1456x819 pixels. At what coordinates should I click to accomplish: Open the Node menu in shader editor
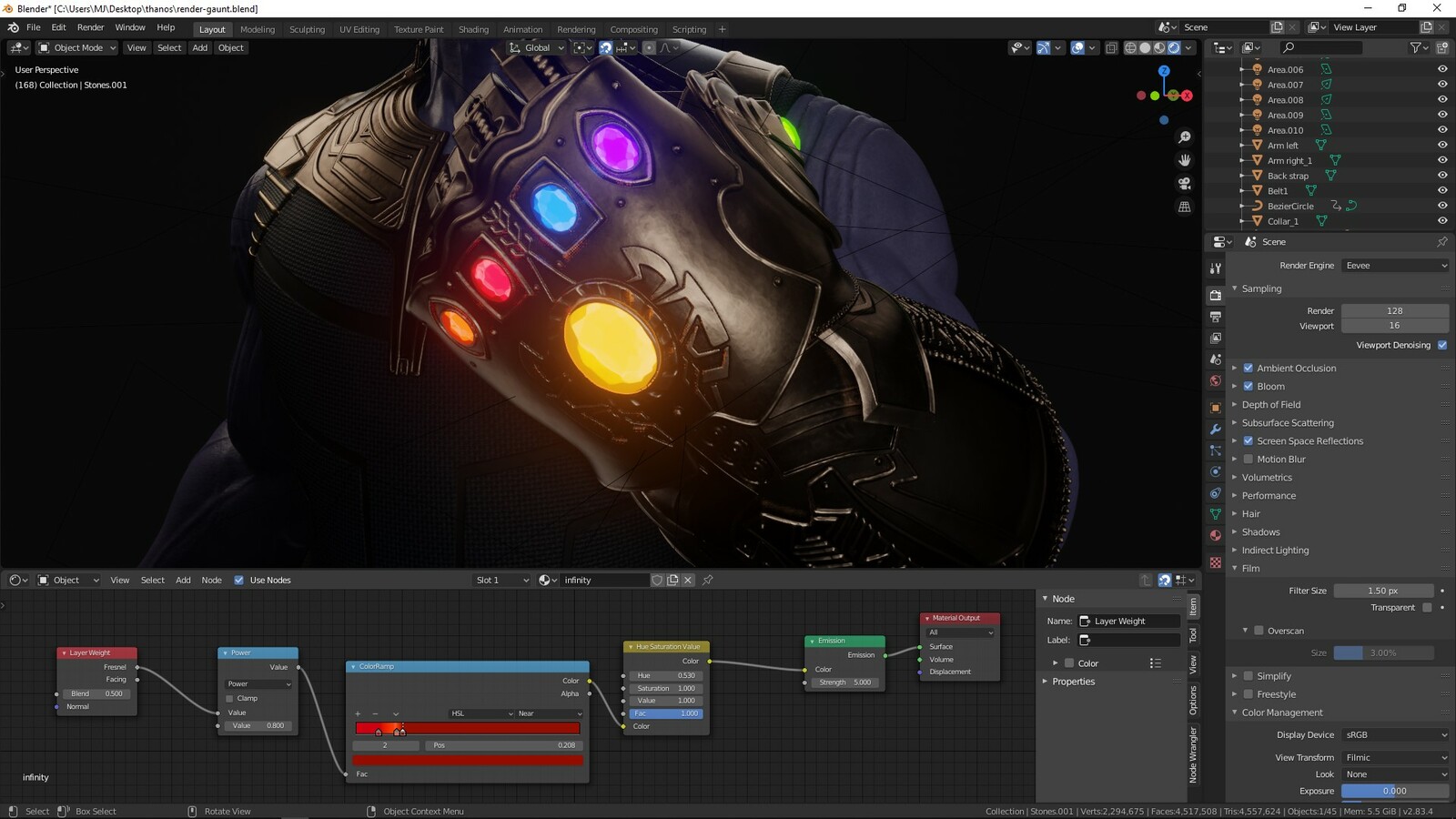click(x=211, y=580)
